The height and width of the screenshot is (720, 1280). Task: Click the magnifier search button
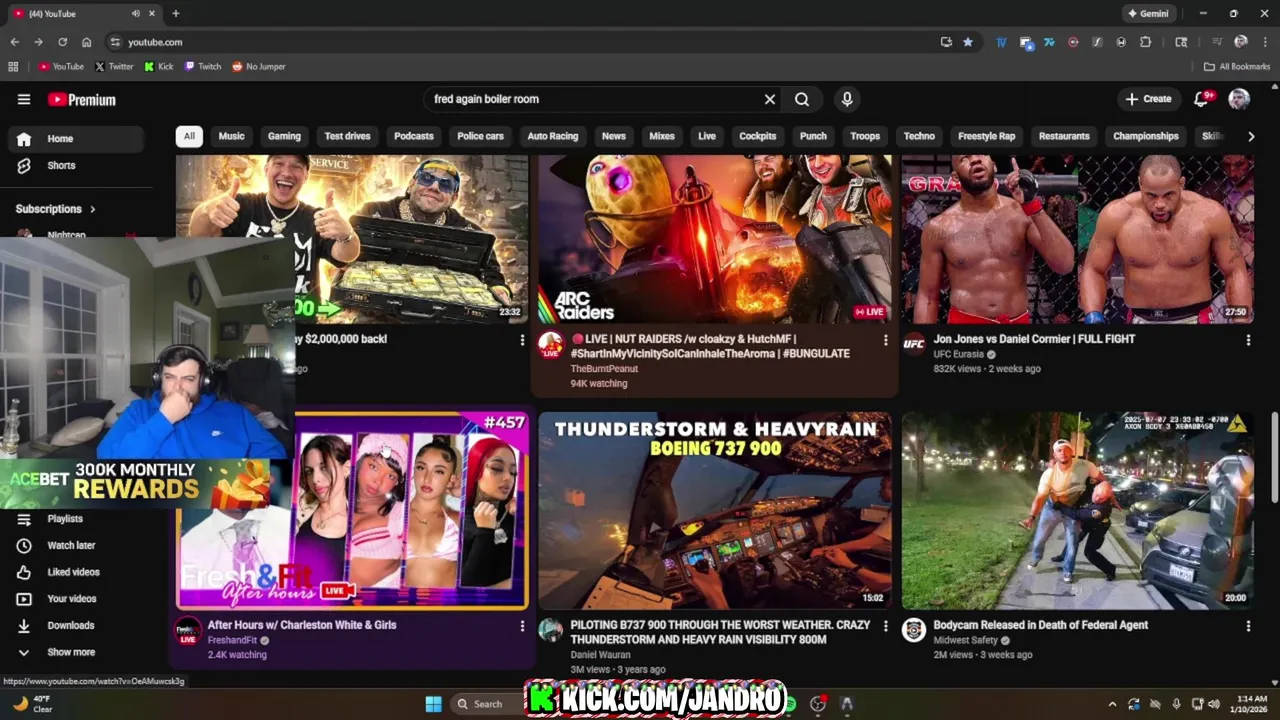[802, 99]
